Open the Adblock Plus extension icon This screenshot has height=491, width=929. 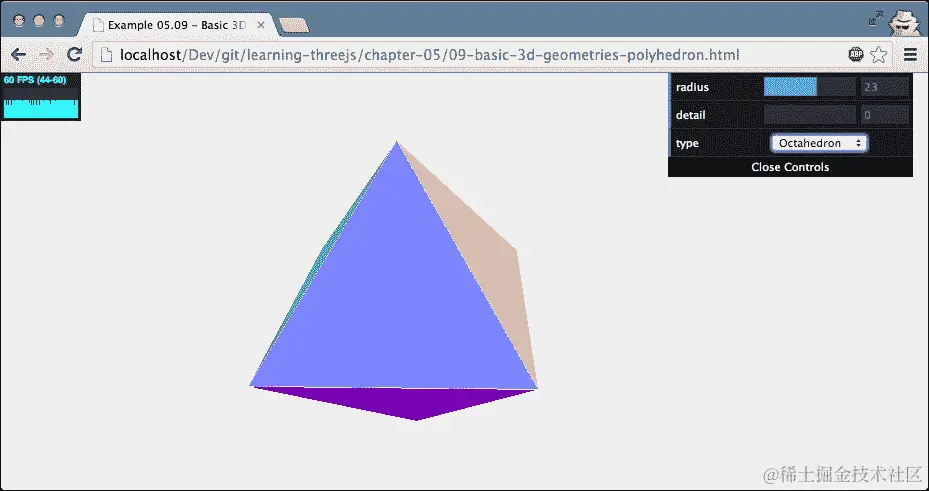coord(856,55)
